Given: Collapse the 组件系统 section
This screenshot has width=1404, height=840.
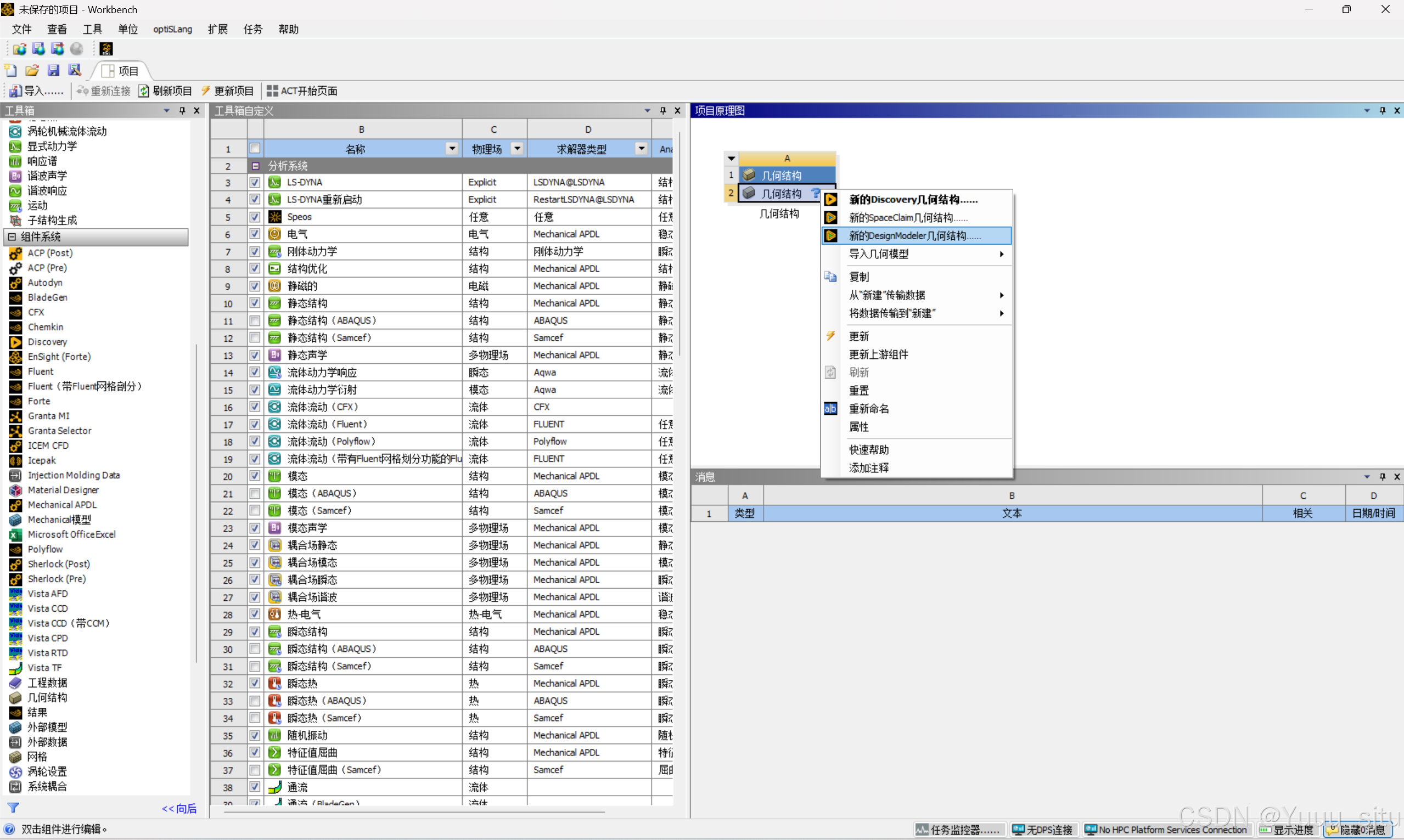Looking at the screenshot, I should 12,236.
